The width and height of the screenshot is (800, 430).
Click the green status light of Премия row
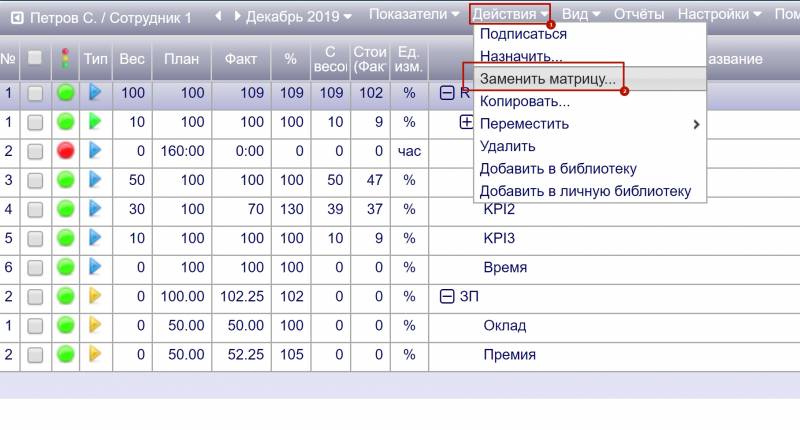65,354
